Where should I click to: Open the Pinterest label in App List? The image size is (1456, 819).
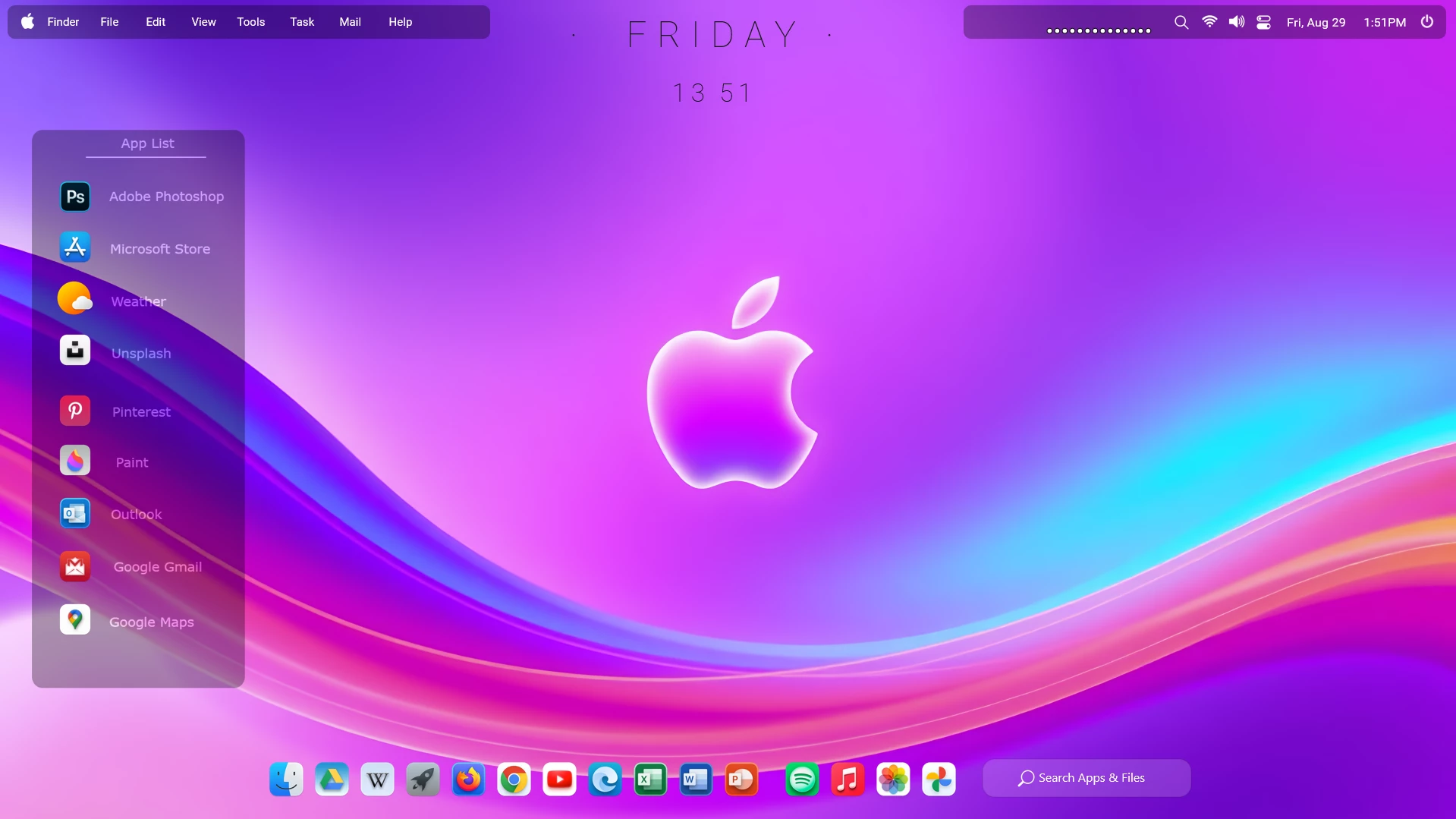pos(141,412)
